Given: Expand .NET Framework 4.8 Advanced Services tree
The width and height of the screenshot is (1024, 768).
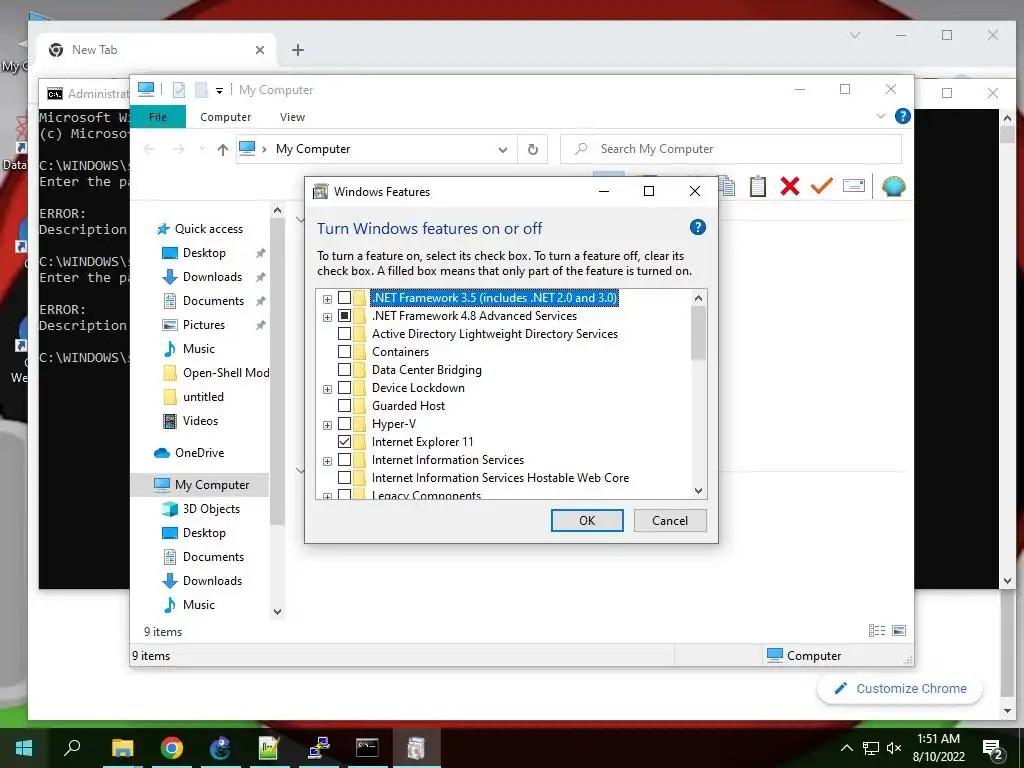Looking at the screenshot, I should coord(327,317).
